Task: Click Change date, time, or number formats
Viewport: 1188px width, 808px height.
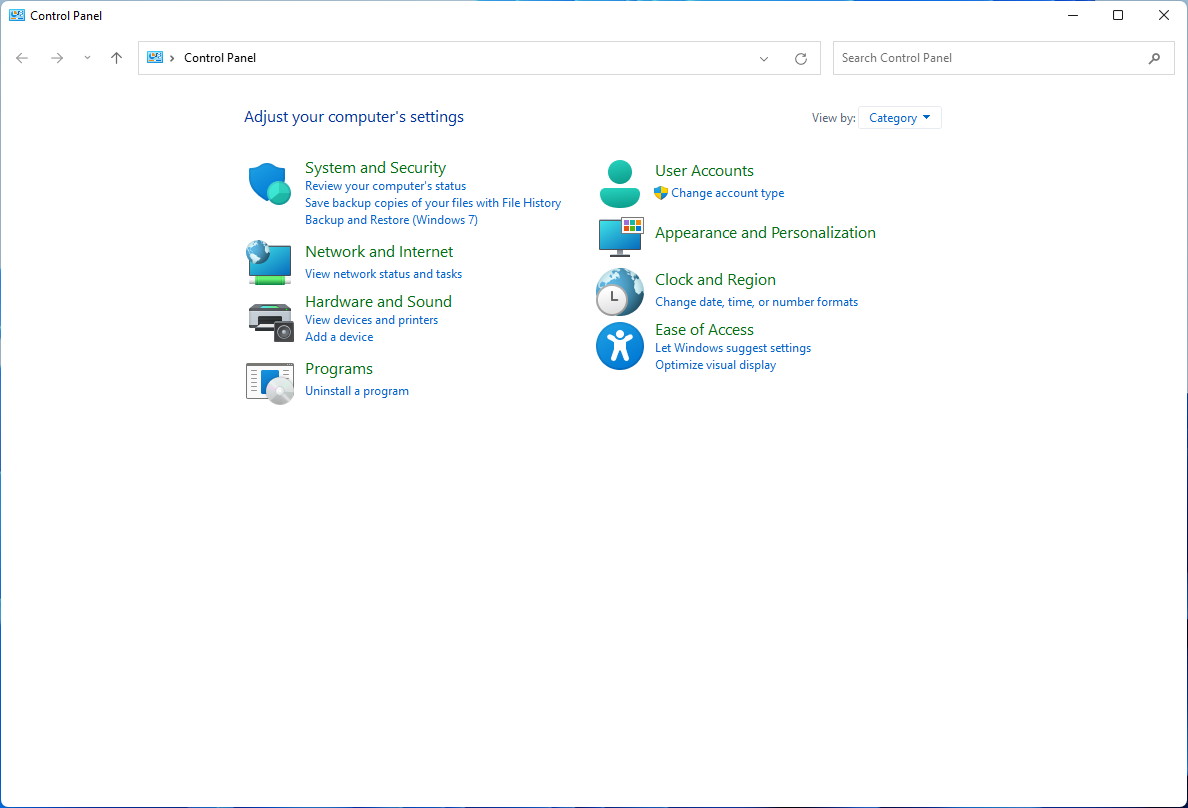Action: [x=756, y=302]
